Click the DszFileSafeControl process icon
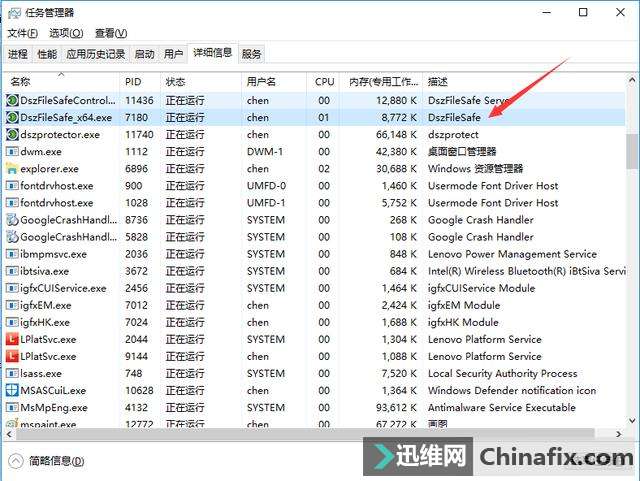640x481 pixels. pyautogui.click(x=12, y=100)
